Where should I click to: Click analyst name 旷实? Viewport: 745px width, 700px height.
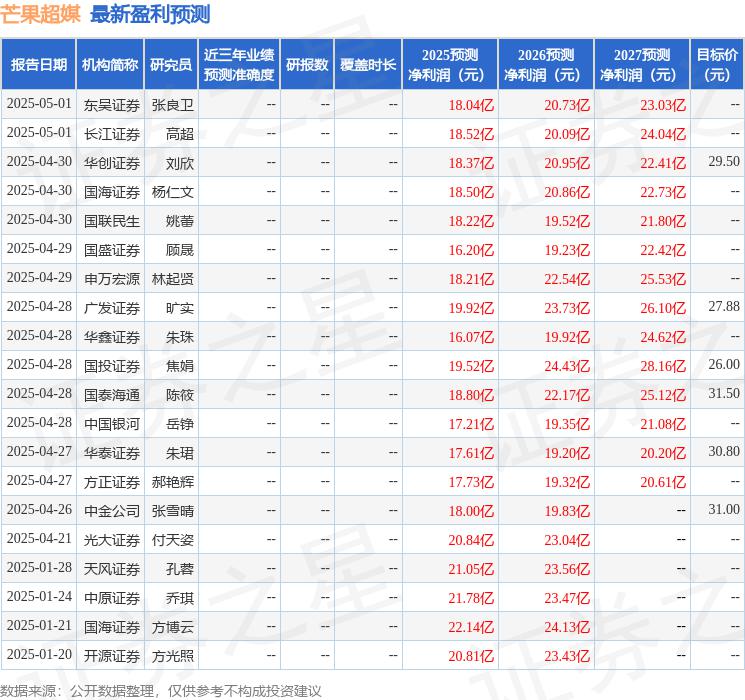coord(180,308)
